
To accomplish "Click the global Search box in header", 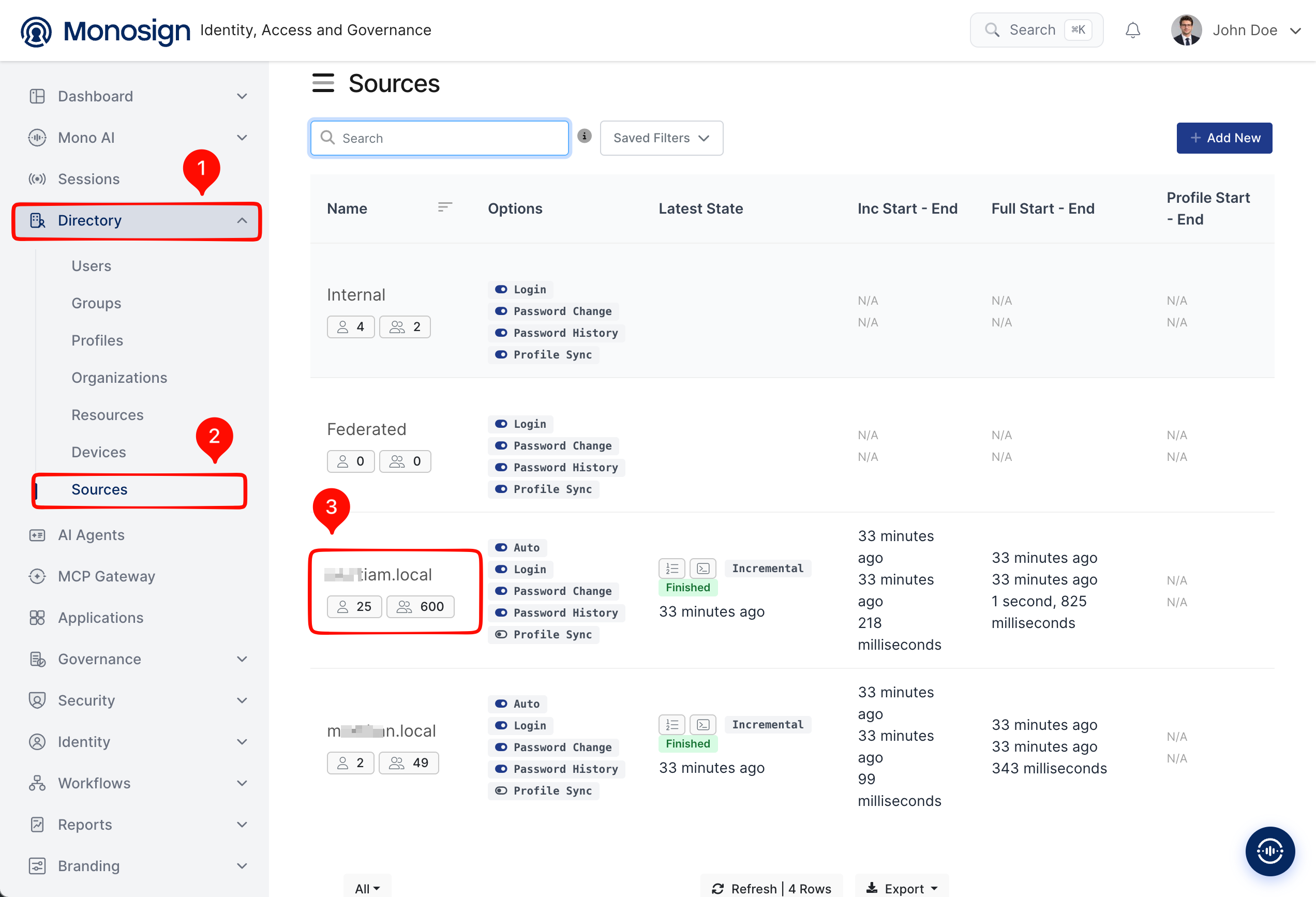I will (1036, 30).
